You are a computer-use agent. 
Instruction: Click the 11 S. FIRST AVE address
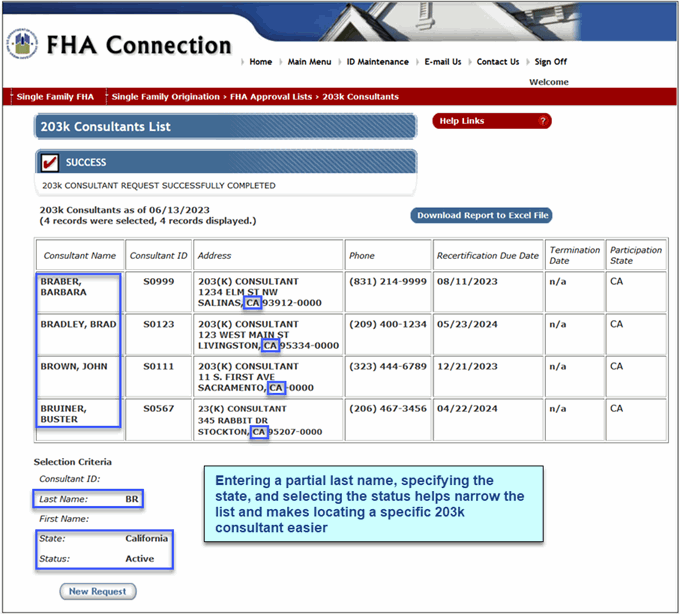click(236, 377)
